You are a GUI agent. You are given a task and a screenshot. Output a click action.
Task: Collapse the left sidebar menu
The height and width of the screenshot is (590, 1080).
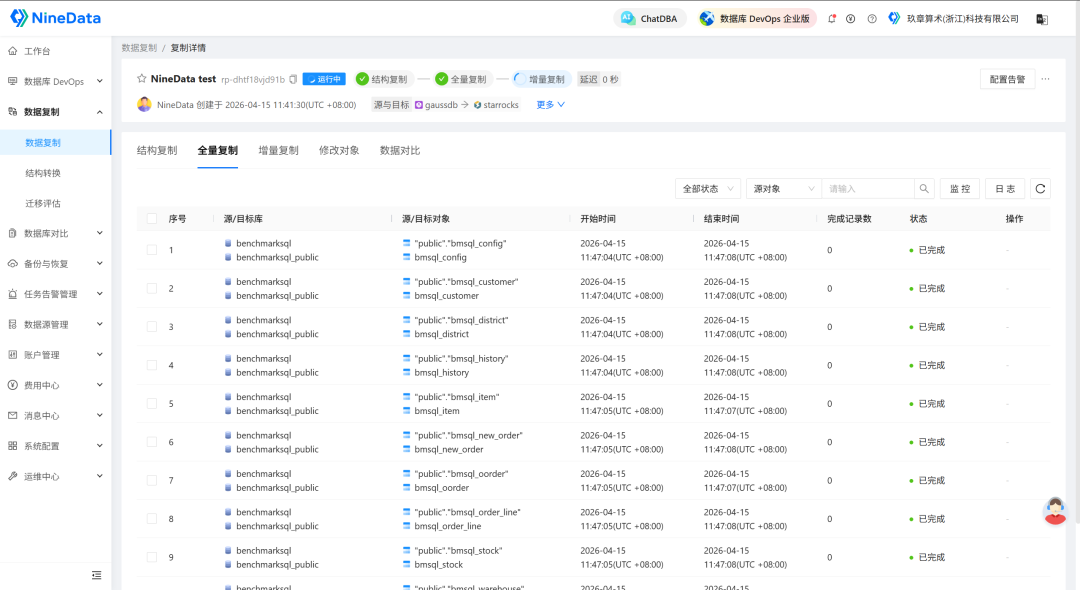click(96, 575)
